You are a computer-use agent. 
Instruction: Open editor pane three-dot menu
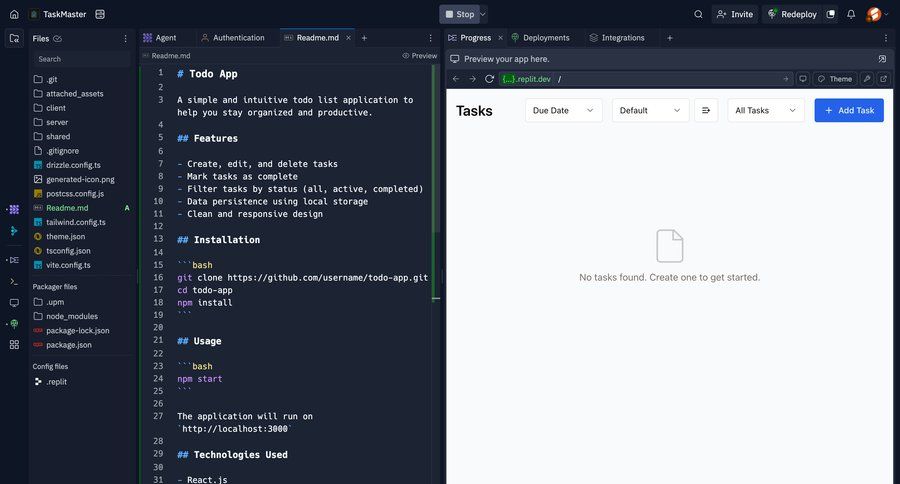pos(430,38)
